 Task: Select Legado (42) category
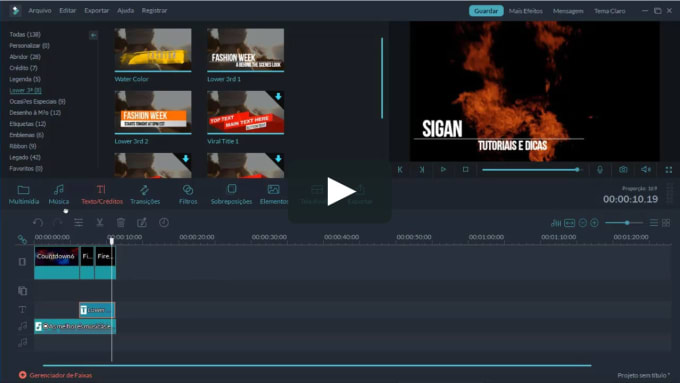[x=25, y=157]
